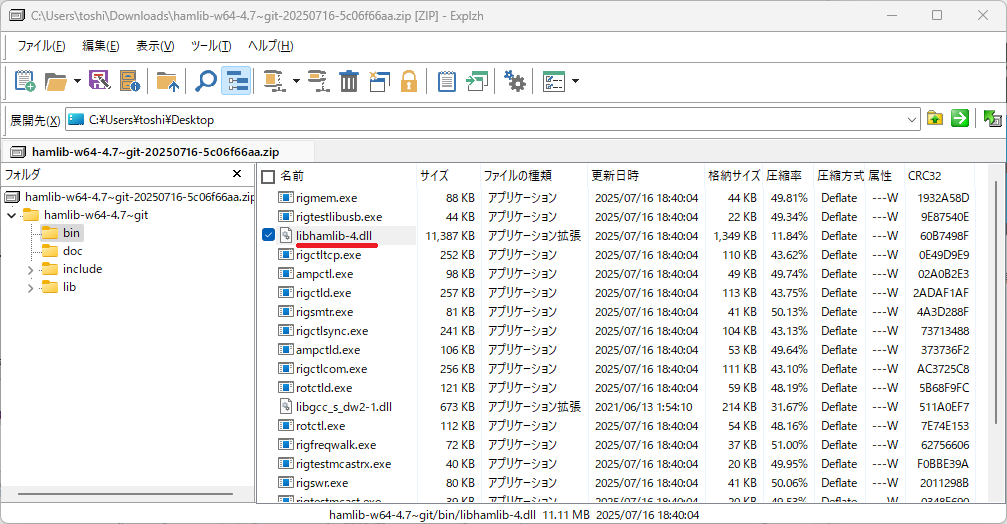Open the 表示(V) menu

point(155,46)
